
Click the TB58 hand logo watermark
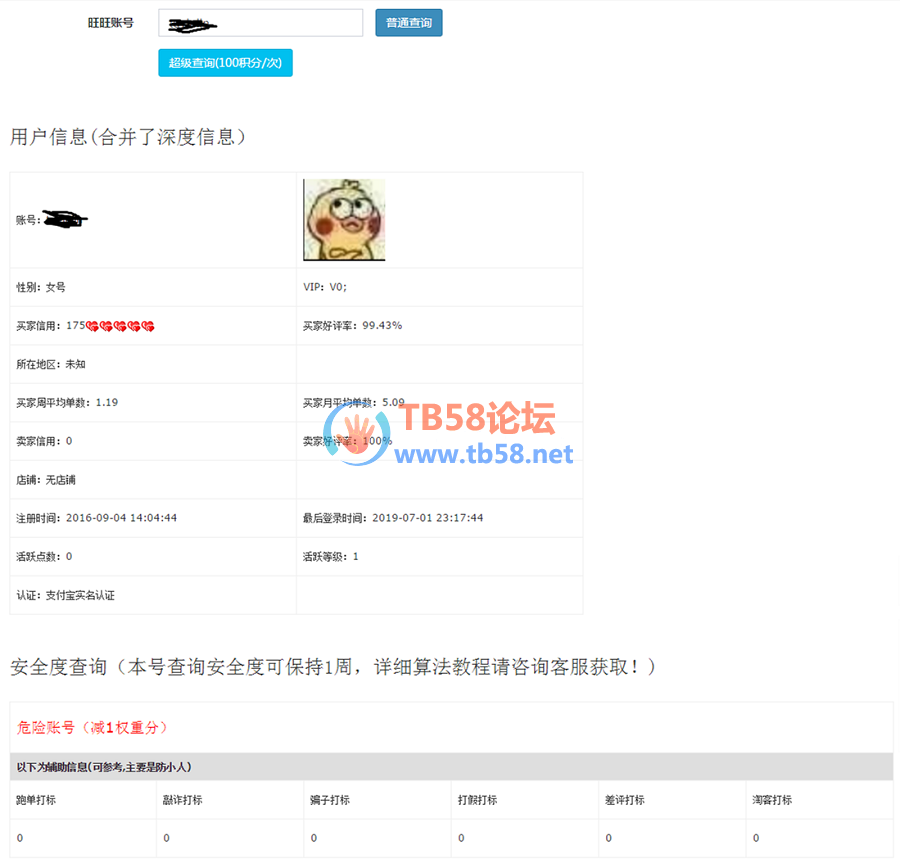point(358,433)
